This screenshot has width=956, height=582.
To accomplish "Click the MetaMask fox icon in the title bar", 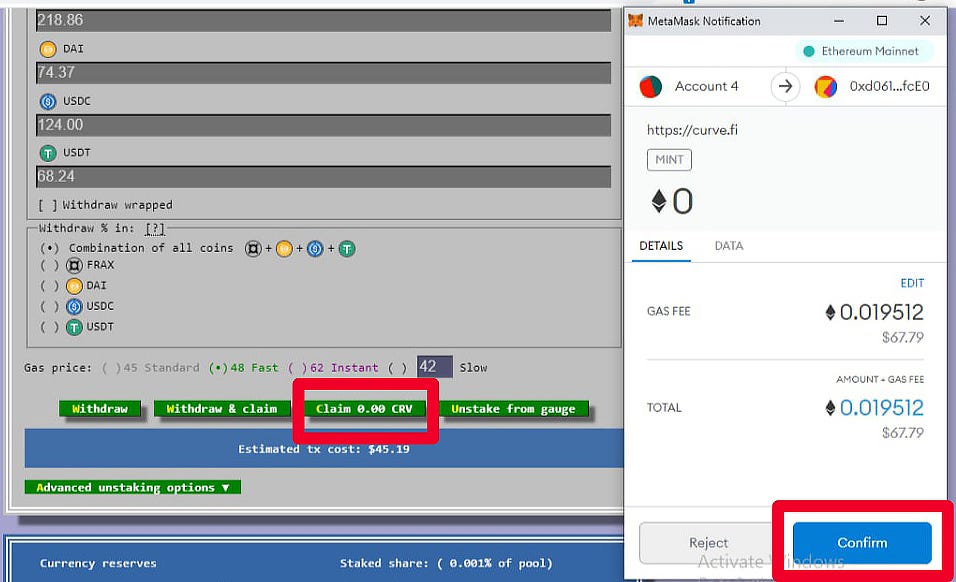I will [635, 21].
